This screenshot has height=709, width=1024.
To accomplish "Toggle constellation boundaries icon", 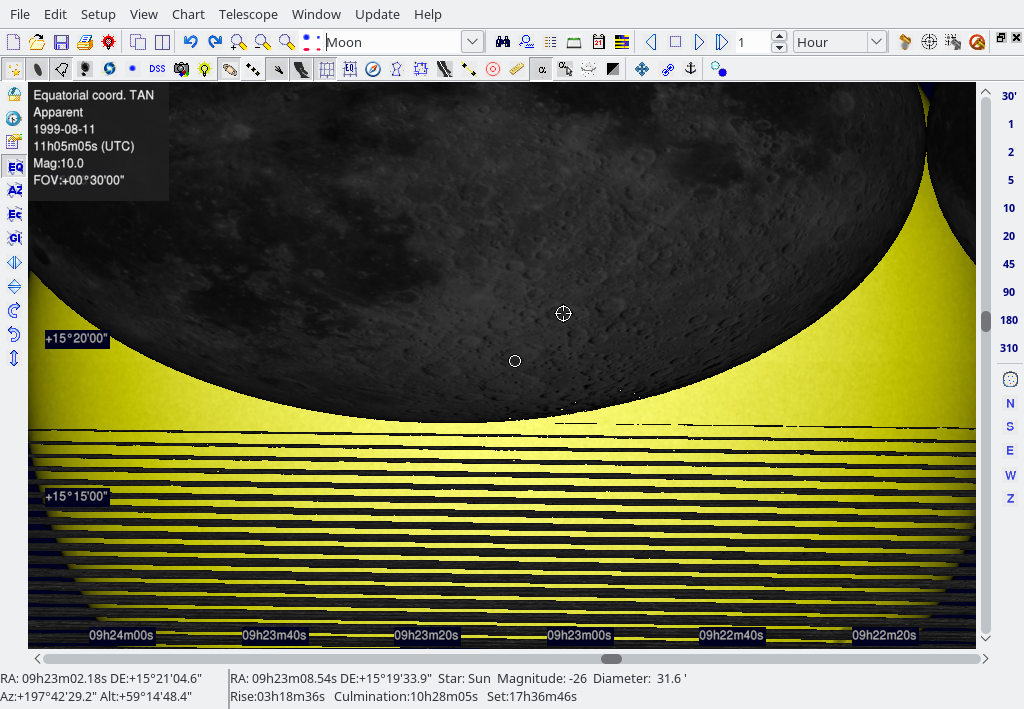I will (x=421, y=69).
